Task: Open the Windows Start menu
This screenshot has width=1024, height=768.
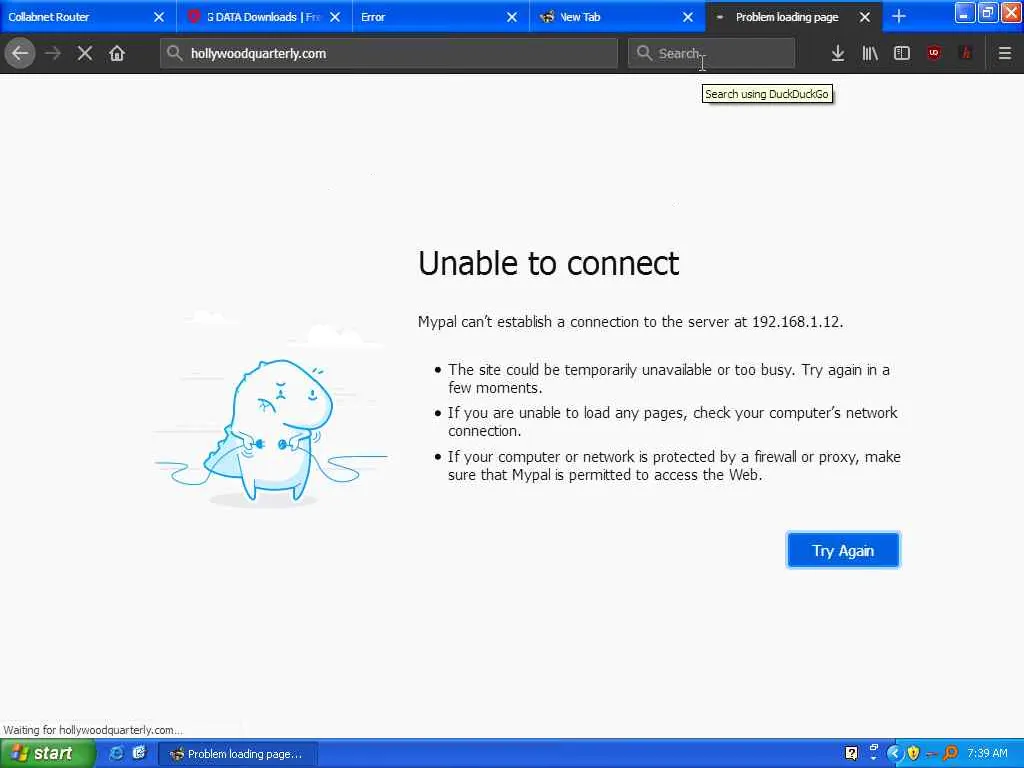Action: (x=47, y=754)
